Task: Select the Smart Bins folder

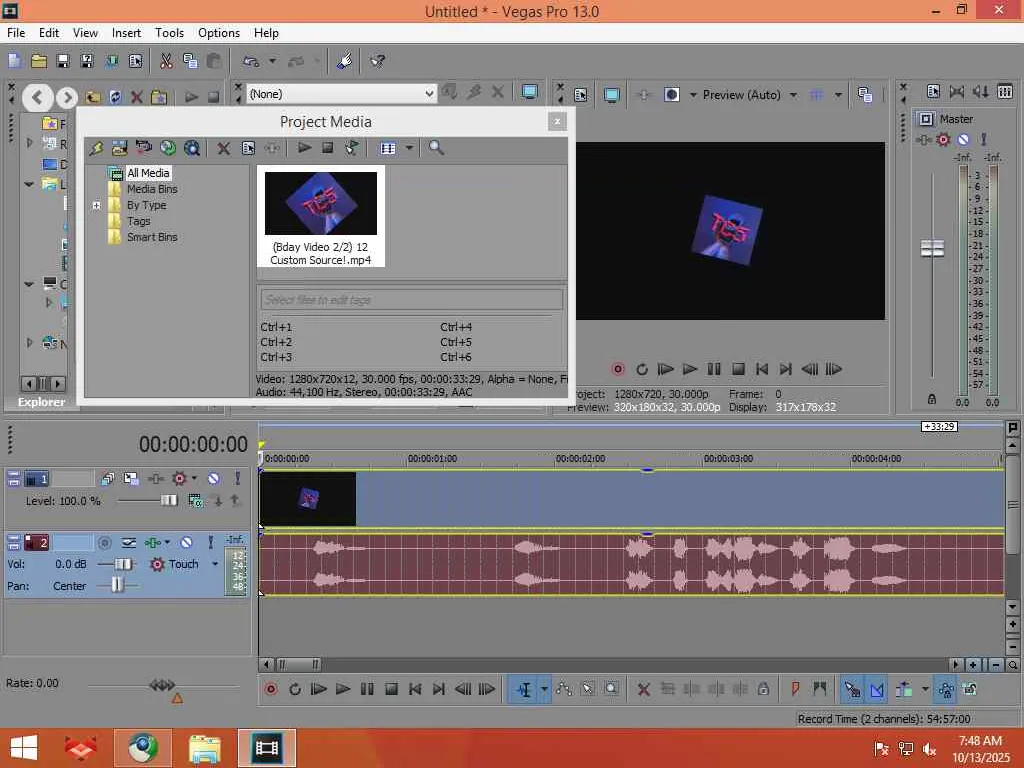Action: (x=151, y=237)
